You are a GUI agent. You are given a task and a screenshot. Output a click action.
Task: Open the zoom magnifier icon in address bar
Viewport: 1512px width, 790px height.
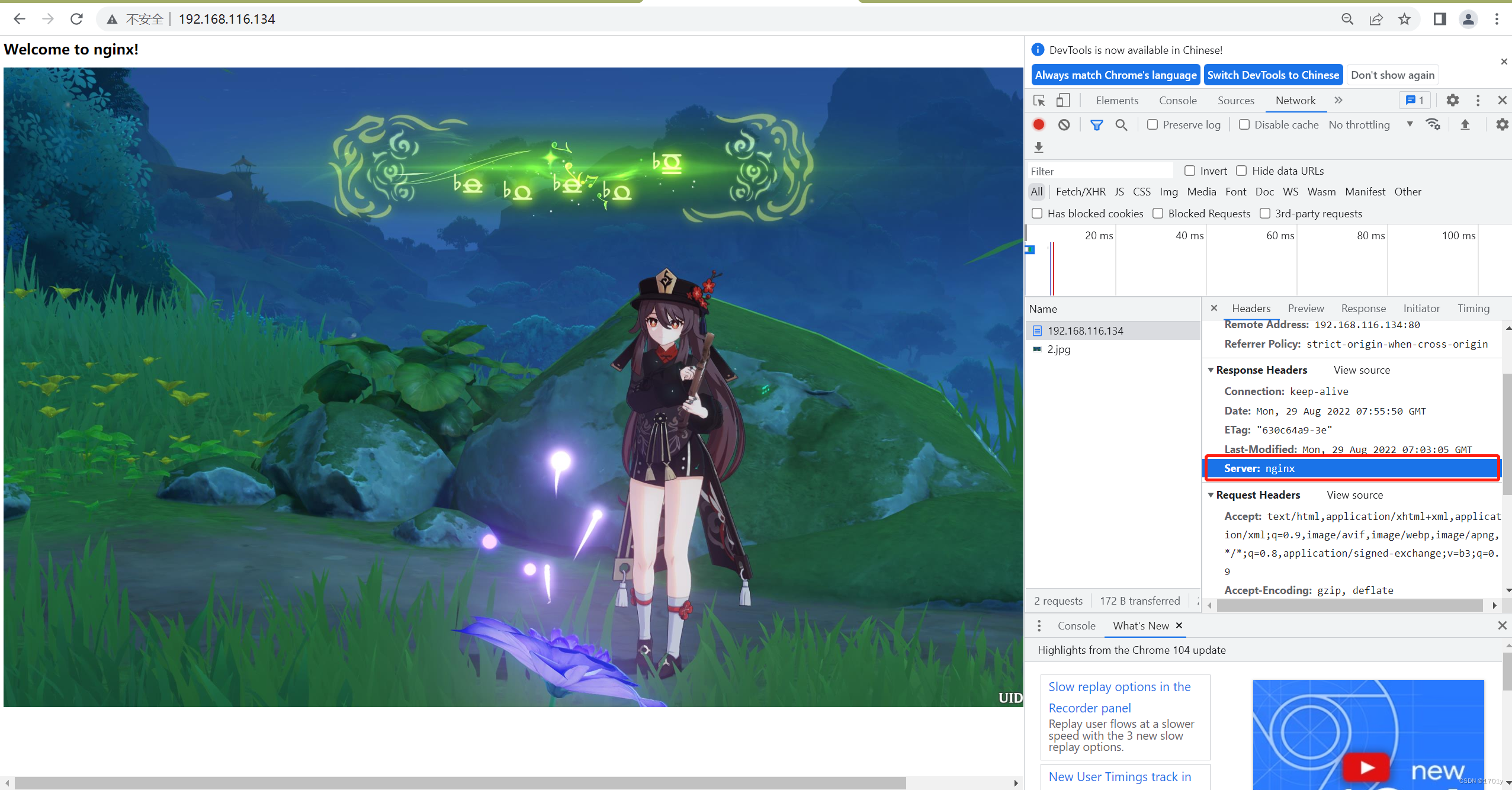[x=1347, y=19]
